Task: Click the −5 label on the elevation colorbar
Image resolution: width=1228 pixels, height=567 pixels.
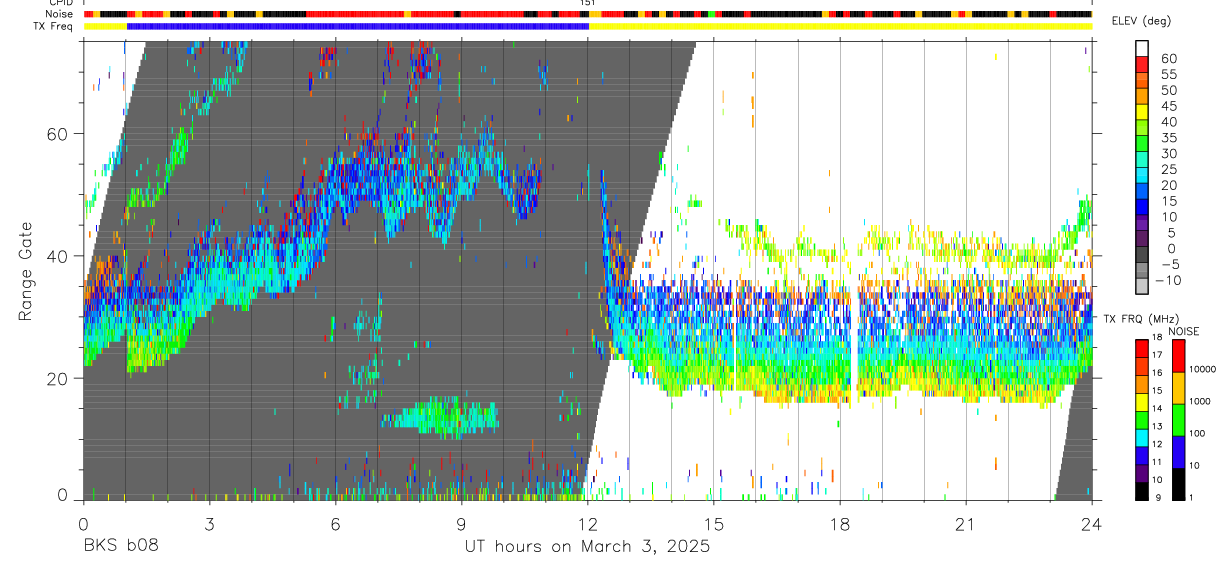Action: pyautogui.click(x=1170, y=264)
